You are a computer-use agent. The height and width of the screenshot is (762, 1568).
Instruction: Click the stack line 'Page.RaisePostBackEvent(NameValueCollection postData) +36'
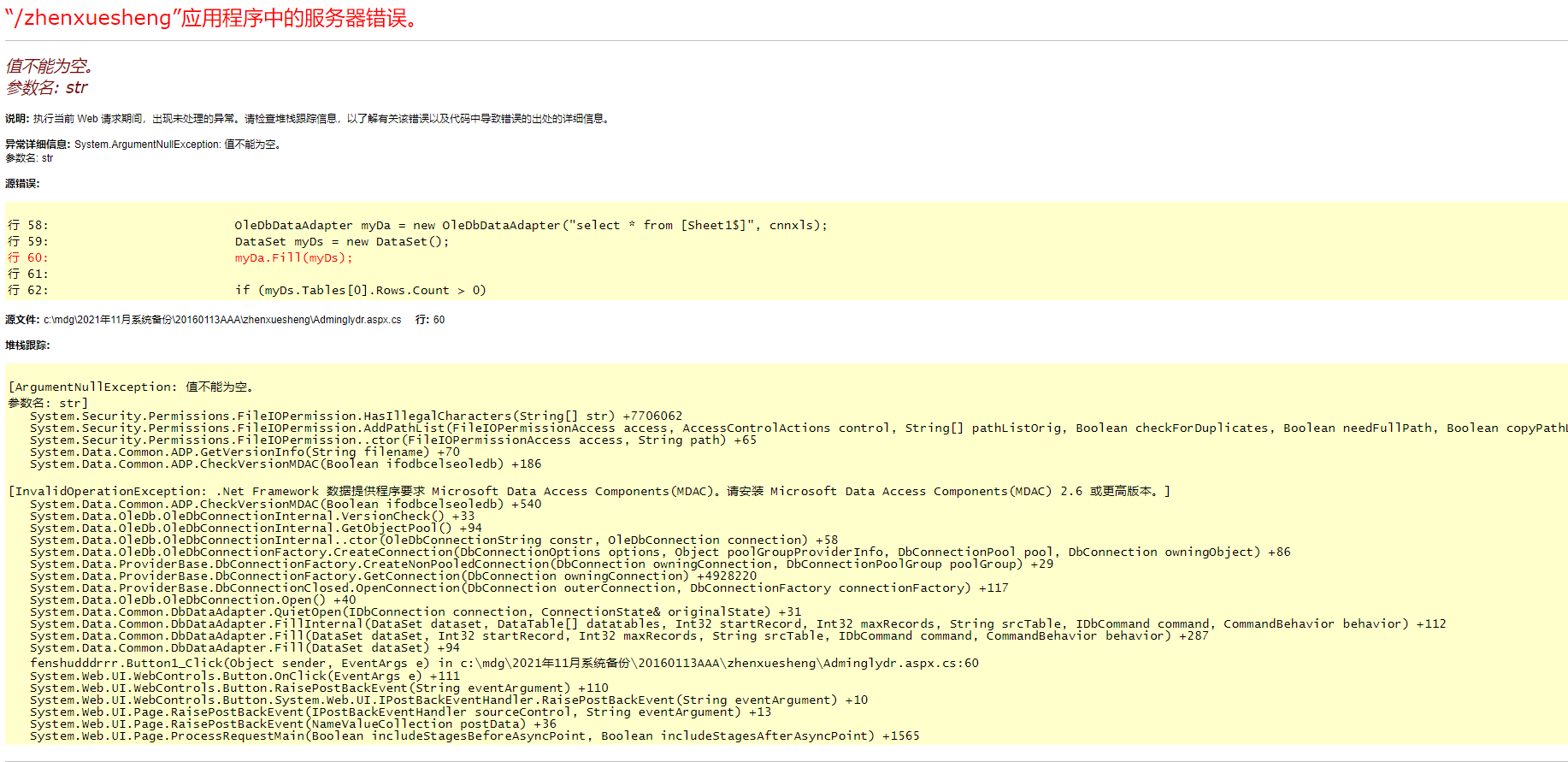293,724
